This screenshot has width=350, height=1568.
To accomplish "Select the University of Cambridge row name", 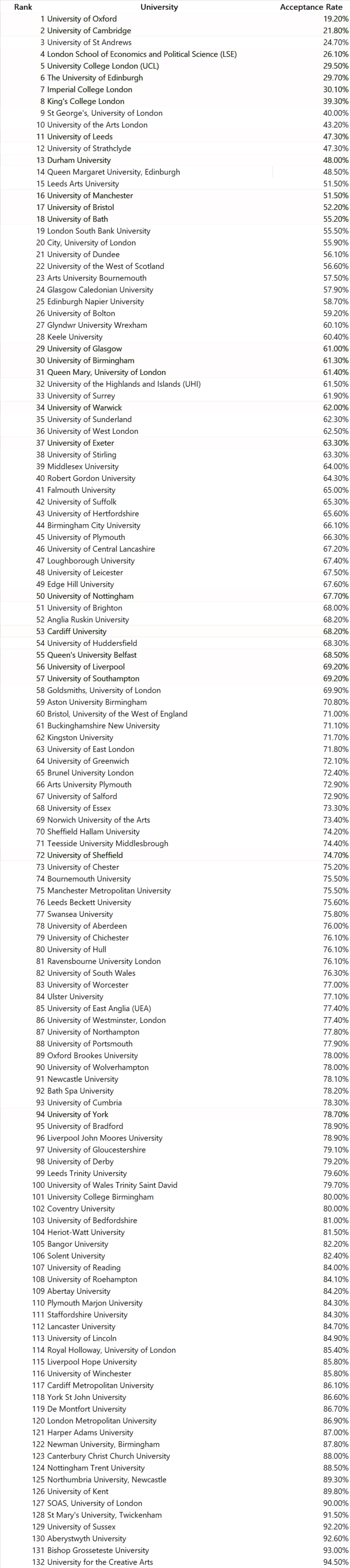I will click(89, 30).
